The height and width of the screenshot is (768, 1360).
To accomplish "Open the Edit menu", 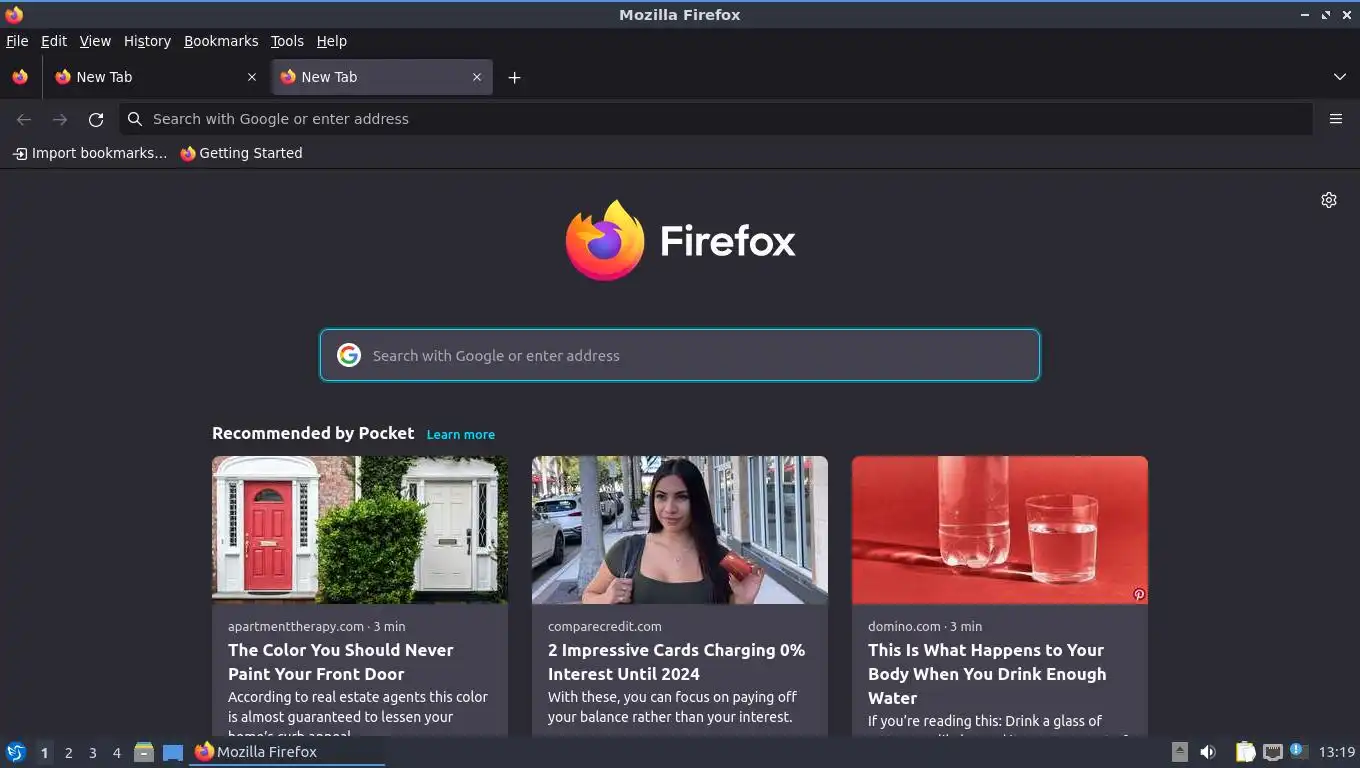I will point(54,41).
